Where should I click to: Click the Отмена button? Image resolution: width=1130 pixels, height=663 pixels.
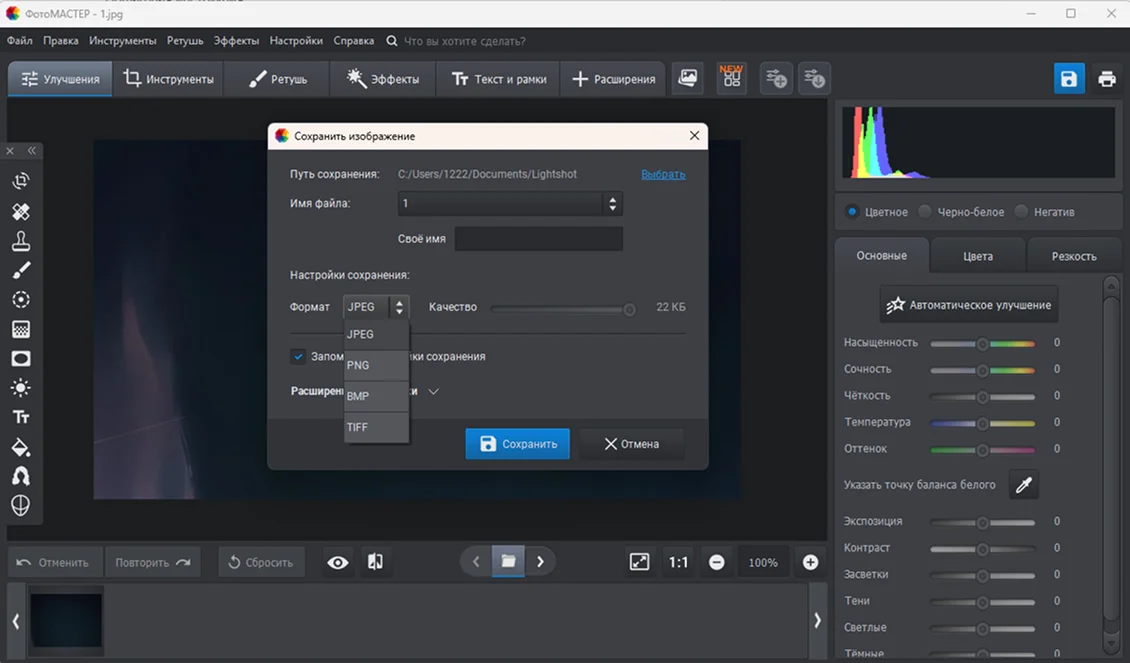pyautogui.click(x=631, y=444)
